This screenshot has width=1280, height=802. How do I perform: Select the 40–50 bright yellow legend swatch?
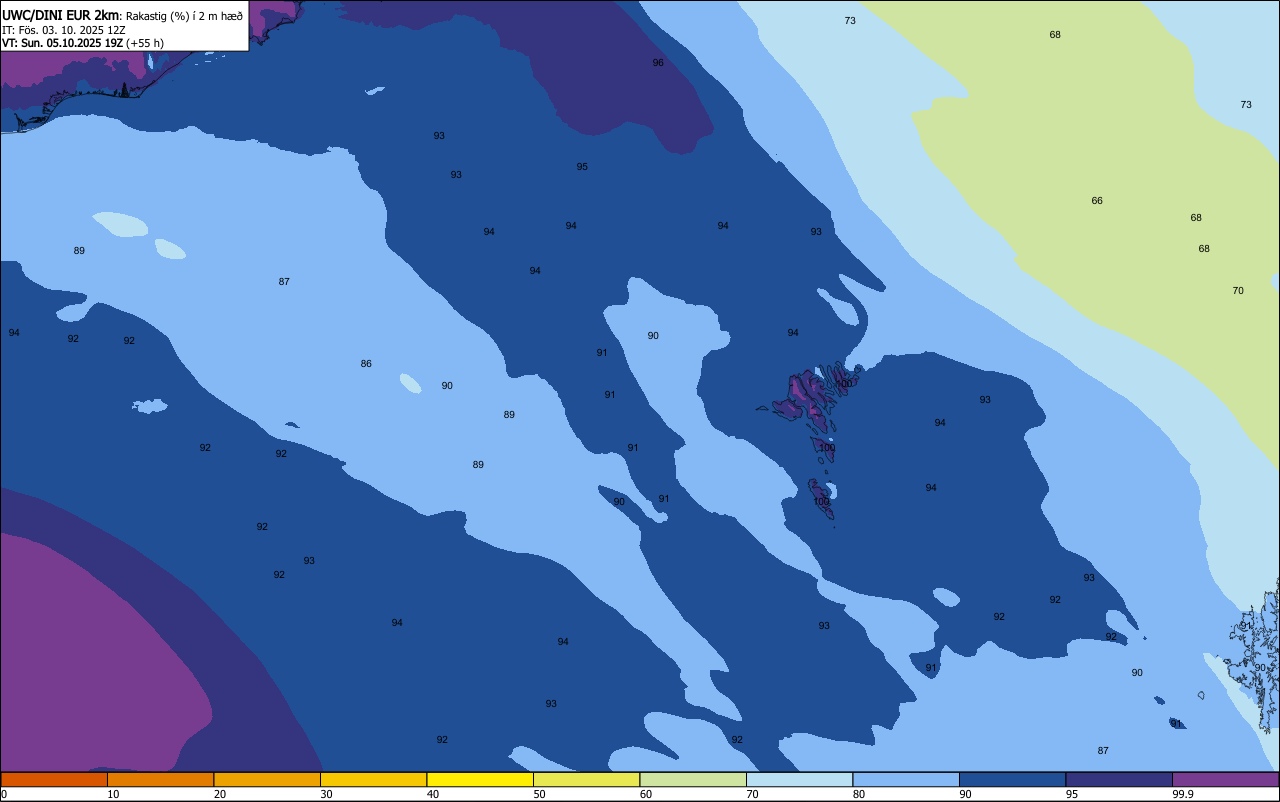click(480, 779)
